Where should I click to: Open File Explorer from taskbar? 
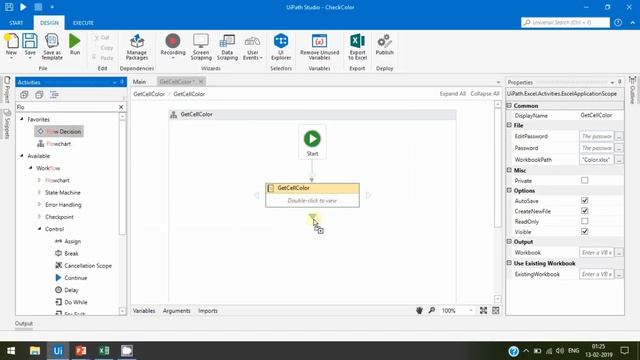(35, 351)
